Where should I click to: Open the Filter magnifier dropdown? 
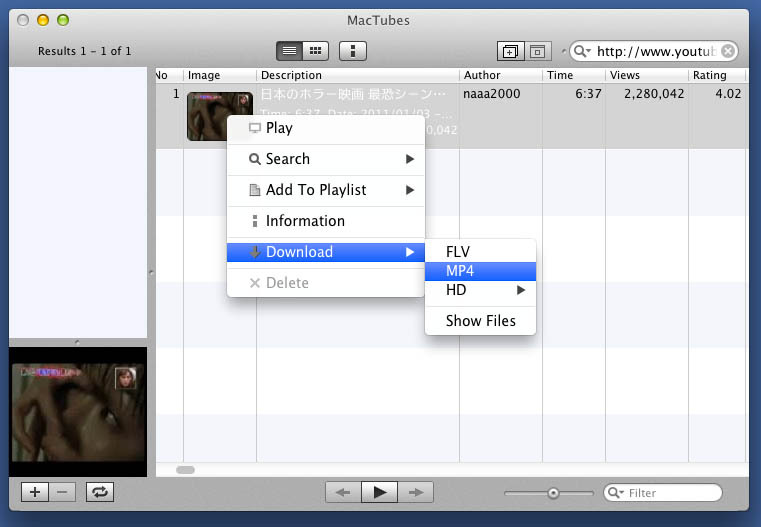click(615, 493)
